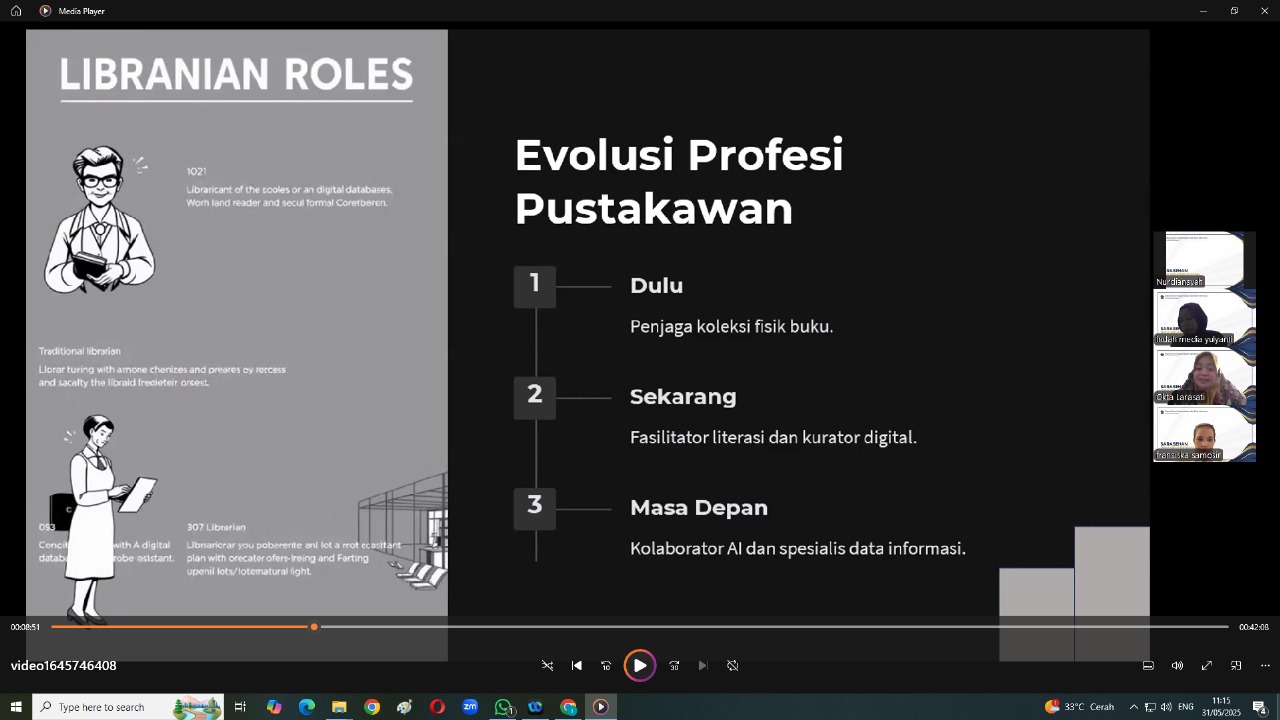Click the video seek bar progress handle
Viewport: 1280px width, 720px height.
314,627
